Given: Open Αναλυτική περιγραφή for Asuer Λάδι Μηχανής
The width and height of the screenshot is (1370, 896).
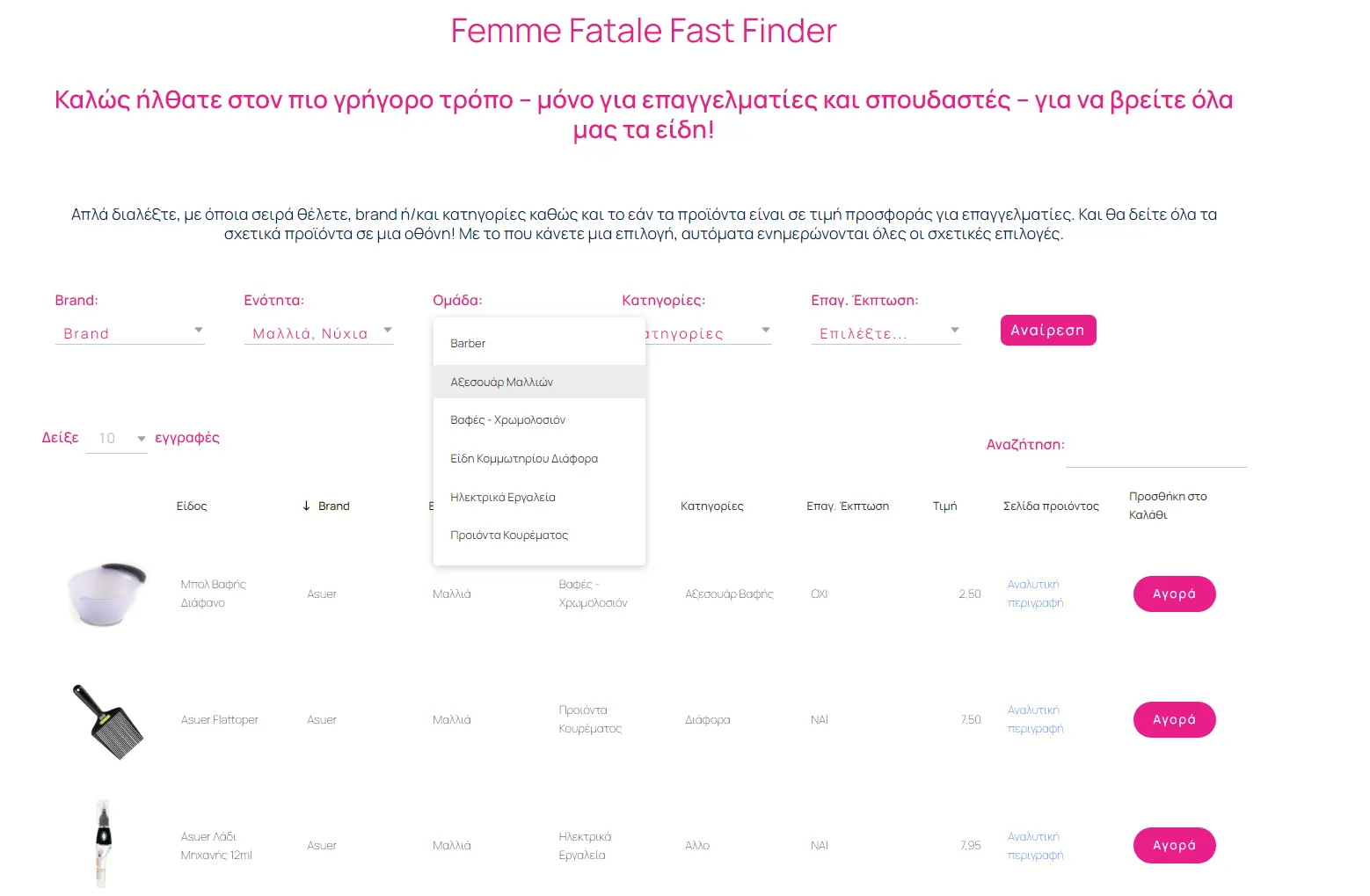Looking at the screenshot, I should 1035,845.
